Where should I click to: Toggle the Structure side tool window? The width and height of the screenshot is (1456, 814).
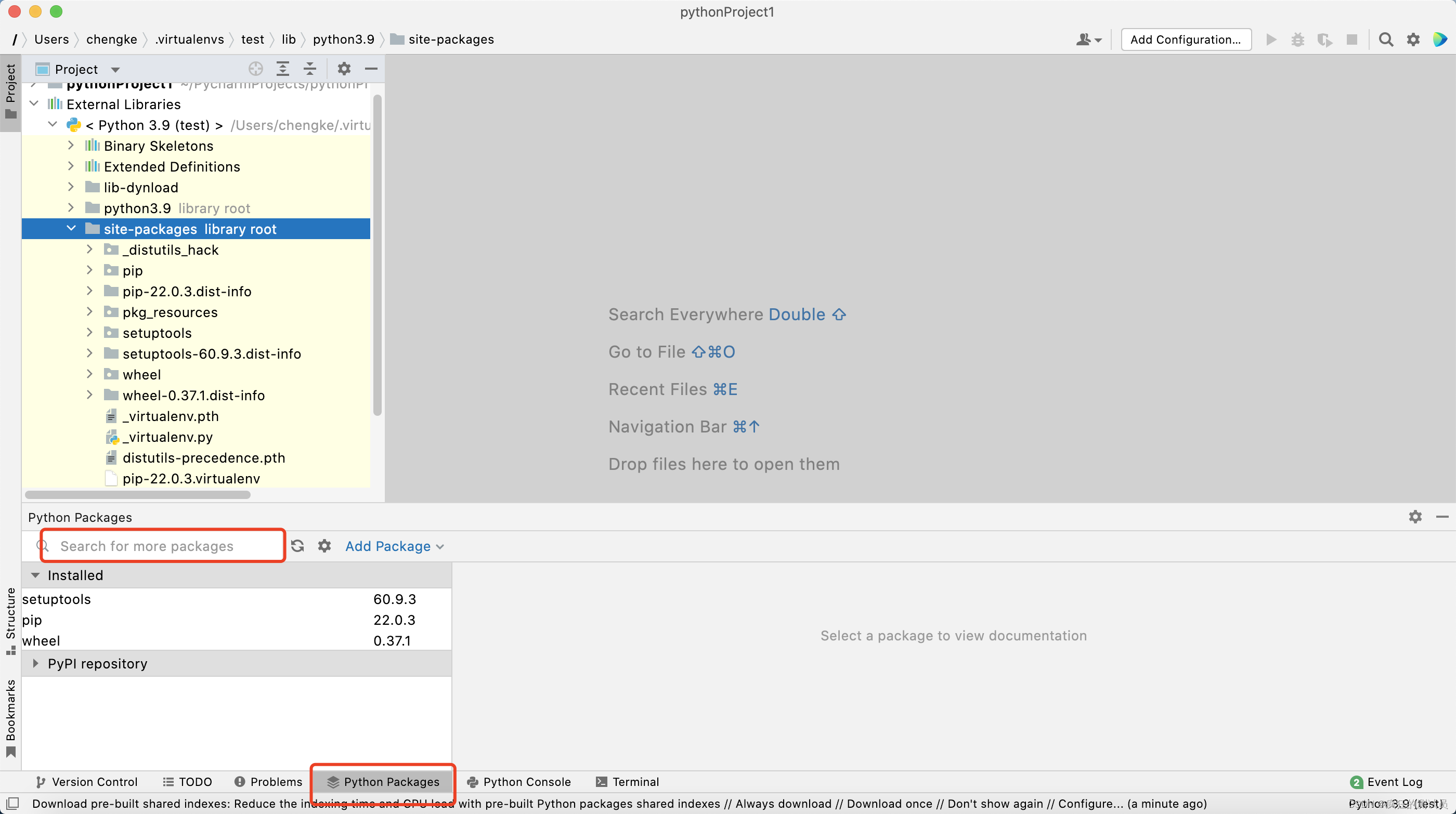coord(10,620)
